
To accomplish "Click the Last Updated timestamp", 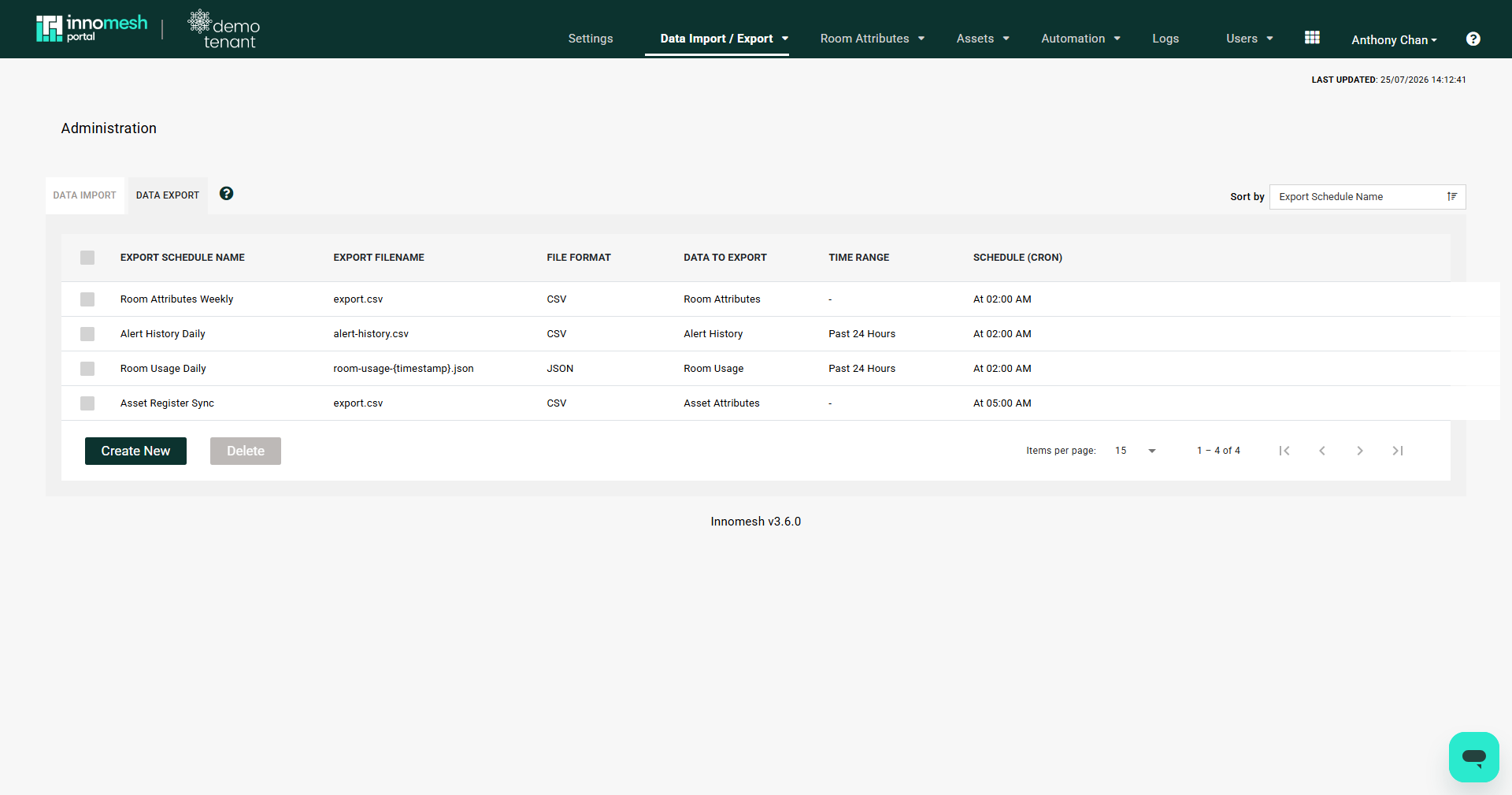I will click(1388, 80).
